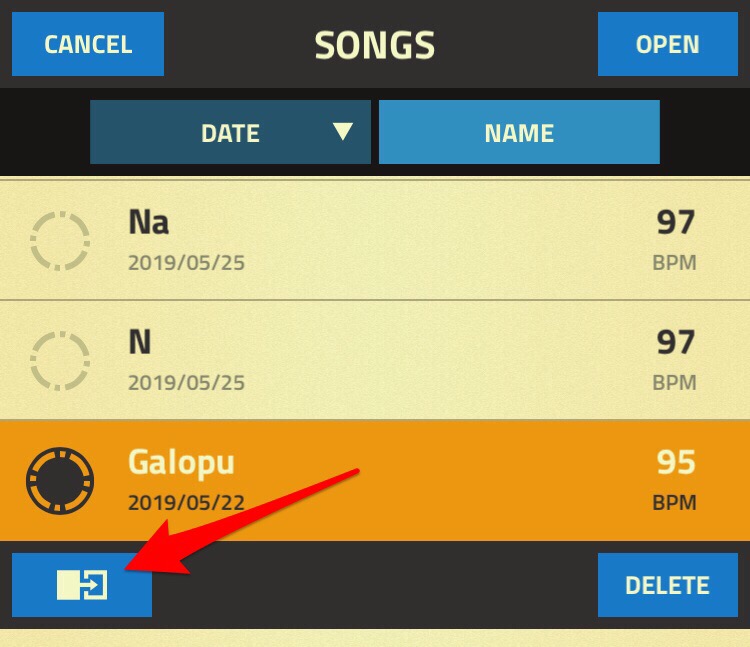
Task: Select the radio circle beside Na
Action: coord(60,241)
